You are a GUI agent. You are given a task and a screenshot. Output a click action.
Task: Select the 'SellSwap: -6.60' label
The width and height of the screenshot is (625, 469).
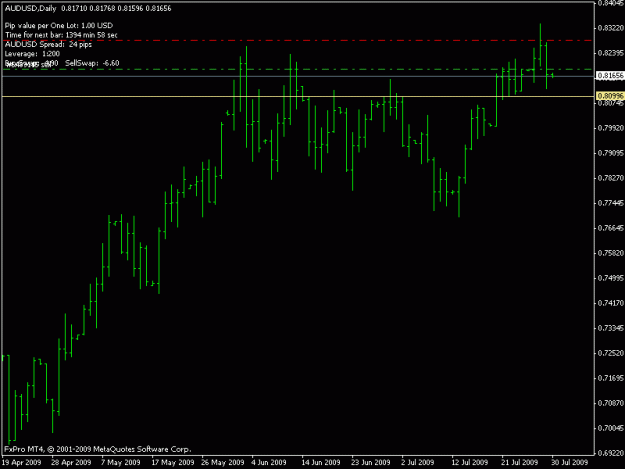tap(92, 63)
